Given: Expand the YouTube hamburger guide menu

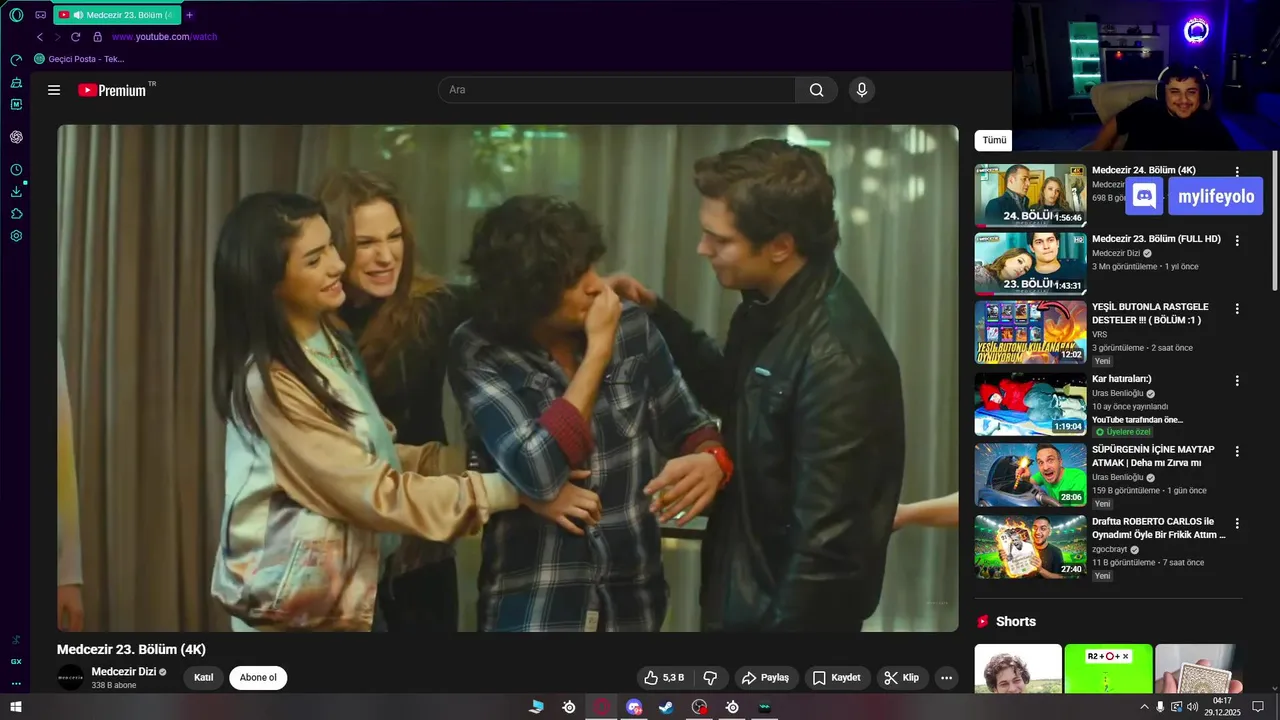Looking at the screenshot, I should pos(54,90).
